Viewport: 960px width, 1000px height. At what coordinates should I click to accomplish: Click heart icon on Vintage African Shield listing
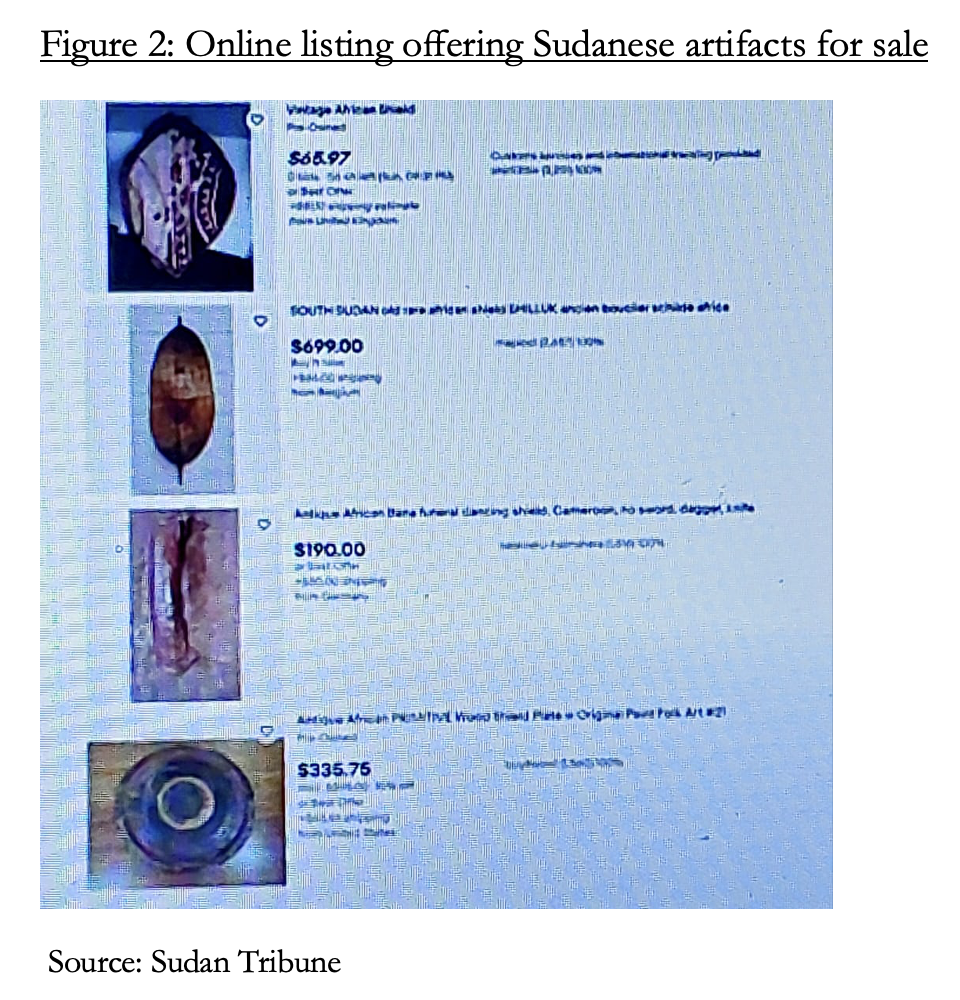256,119
